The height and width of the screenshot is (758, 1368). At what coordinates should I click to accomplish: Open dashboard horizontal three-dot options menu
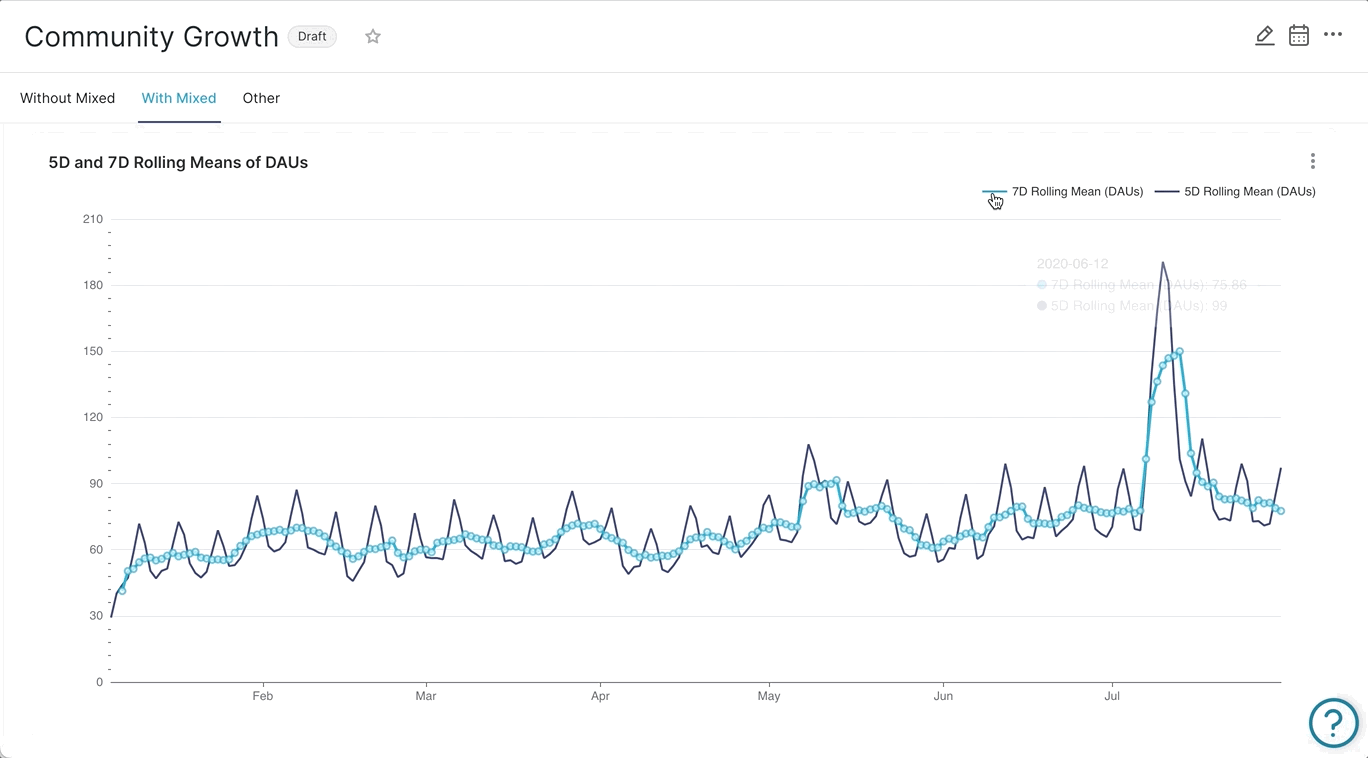tap(1333, 35)
